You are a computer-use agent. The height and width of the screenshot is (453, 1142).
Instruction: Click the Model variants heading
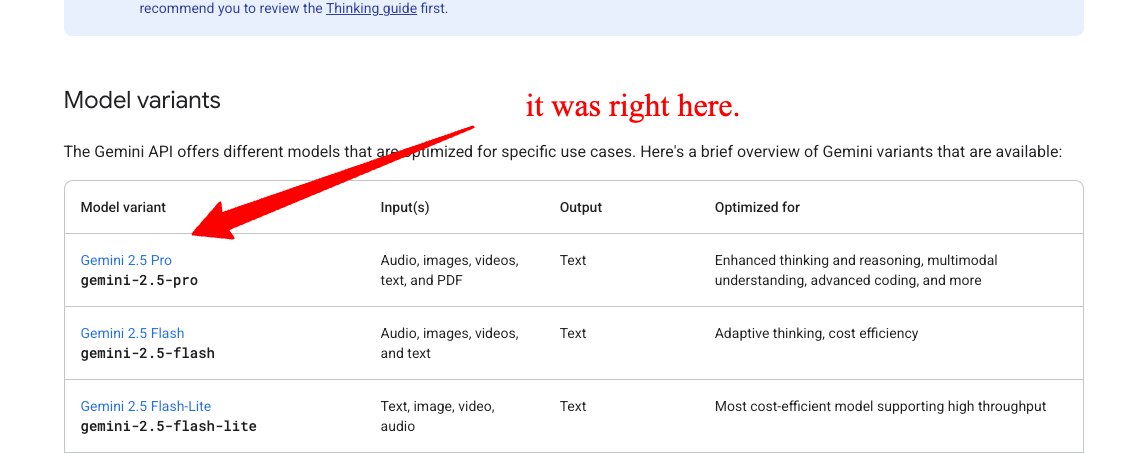(142, 100)
